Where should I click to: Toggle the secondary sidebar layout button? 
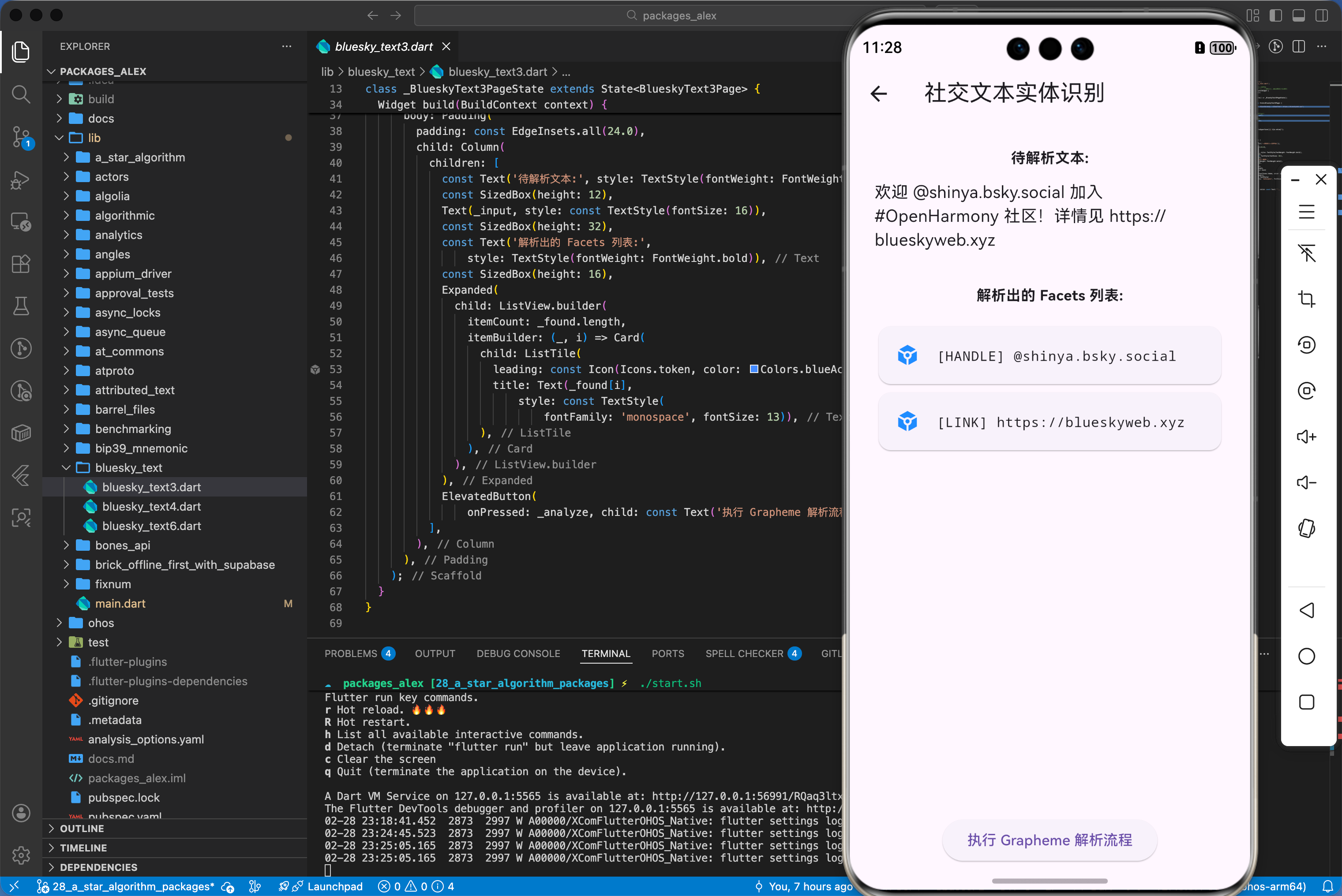tap(1321, 15)
